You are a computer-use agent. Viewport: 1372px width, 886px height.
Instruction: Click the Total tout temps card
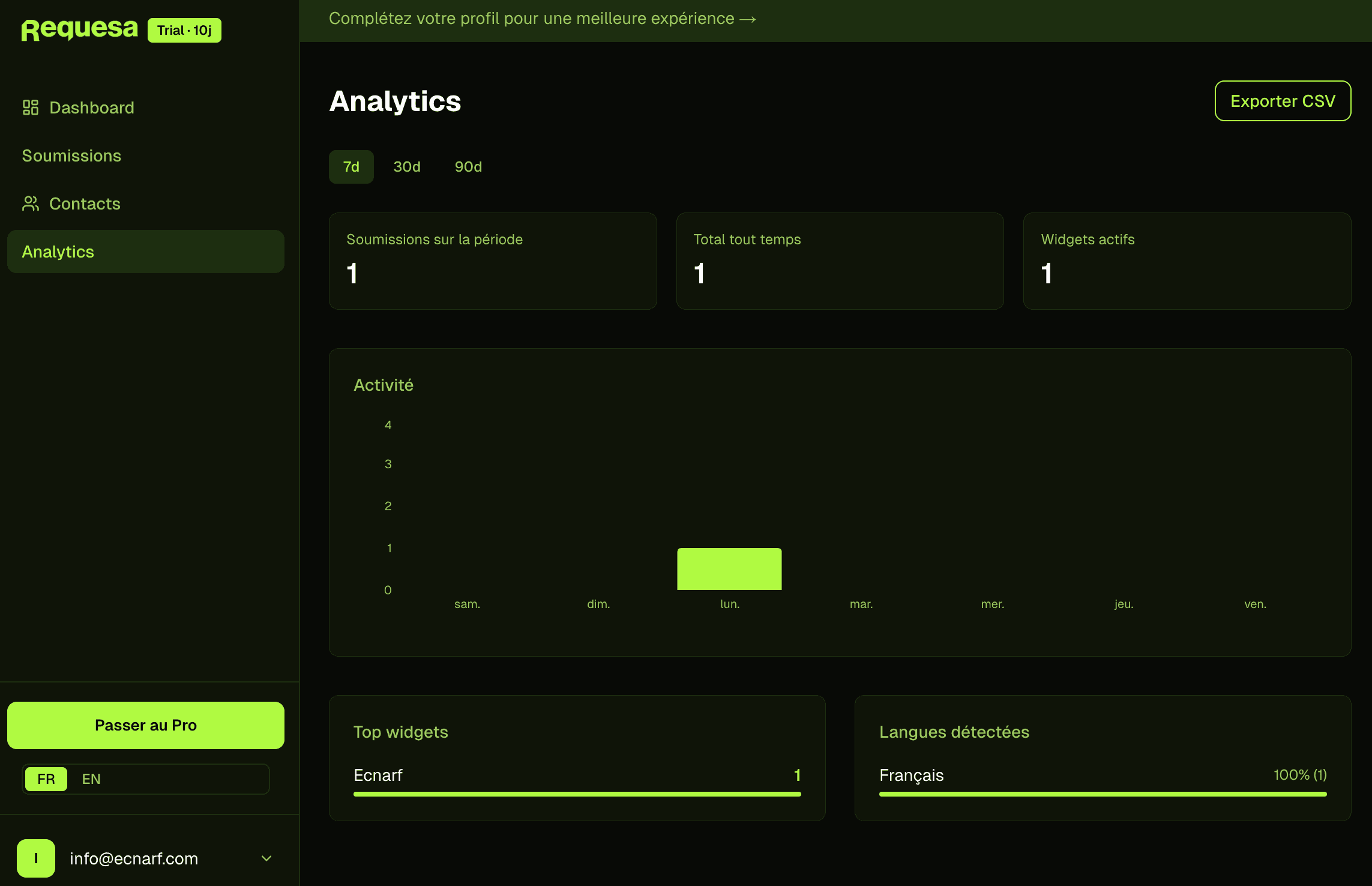[840, 261]
